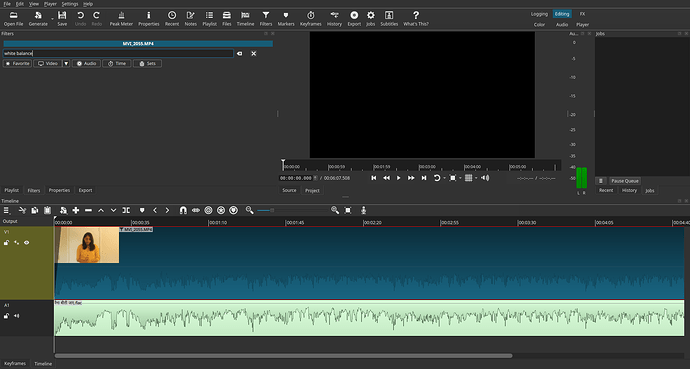Open the Properties panel from toolbar
Image resolution: width=690 pixels, height=369 pixels.
pos(149,19)
